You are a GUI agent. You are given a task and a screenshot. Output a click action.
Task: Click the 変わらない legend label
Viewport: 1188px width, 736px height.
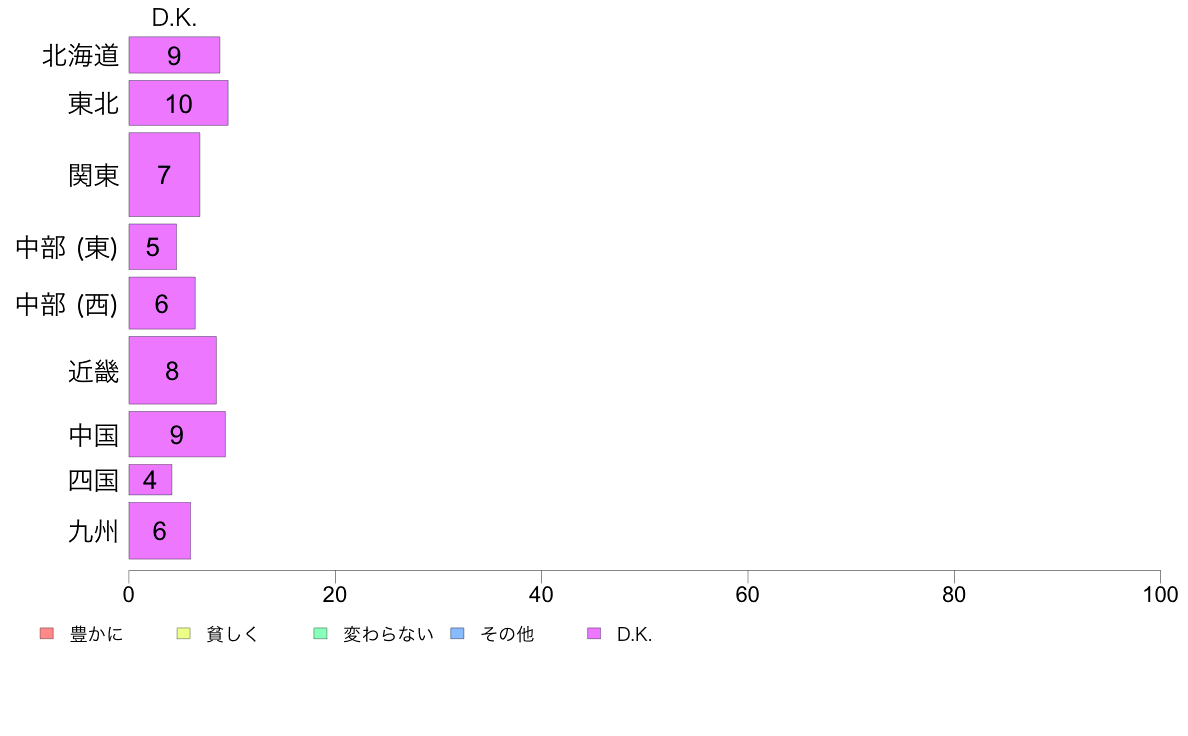[x=388, y=634]
